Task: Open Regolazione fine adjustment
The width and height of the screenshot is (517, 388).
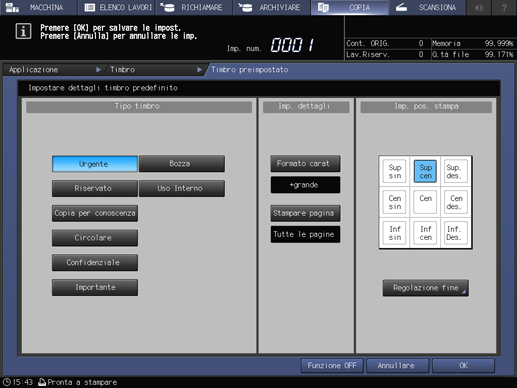Action: tap(425, 288)
